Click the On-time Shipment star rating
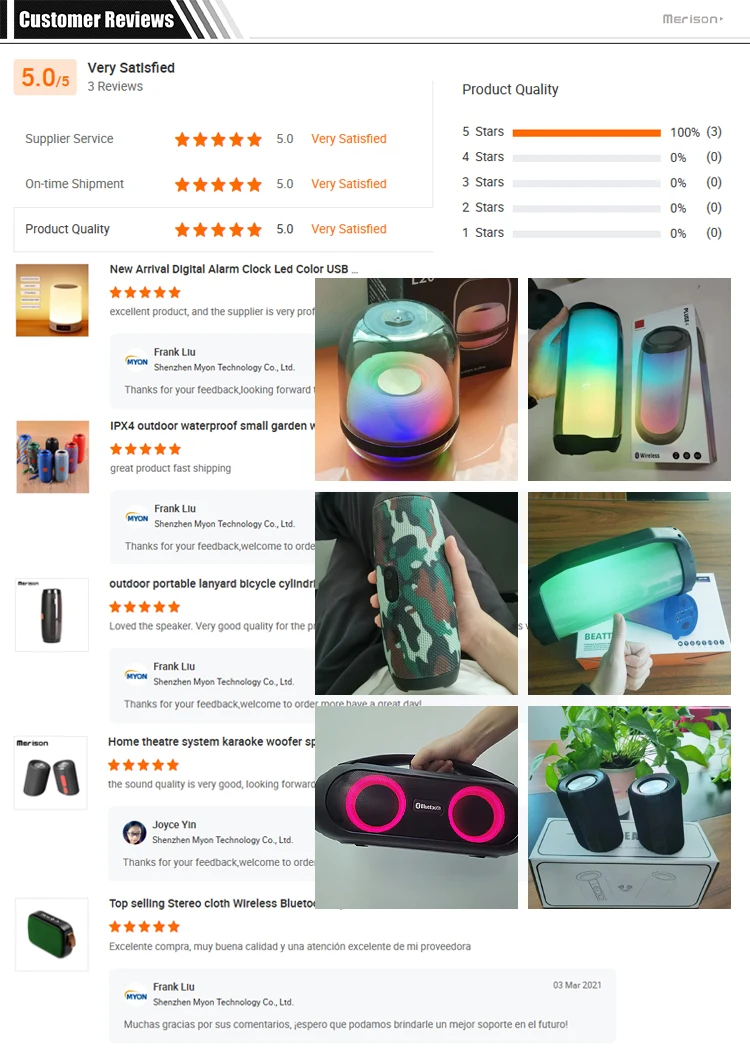This screenshot has width=750, height=1048. click(x=218, y=184)
